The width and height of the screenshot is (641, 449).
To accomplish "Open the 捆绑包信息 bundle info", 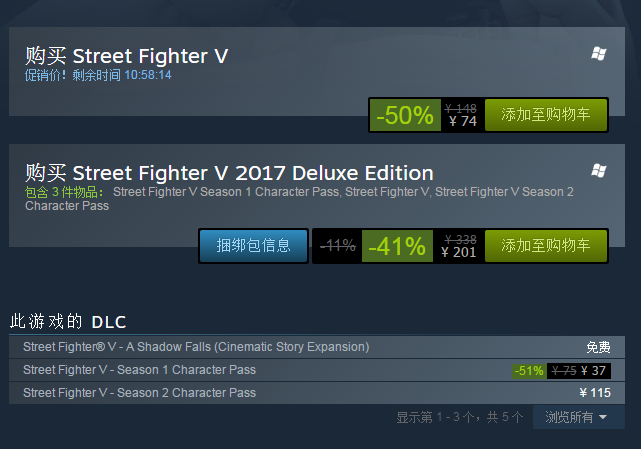I will pyautogui.click(x=254, y=245).
